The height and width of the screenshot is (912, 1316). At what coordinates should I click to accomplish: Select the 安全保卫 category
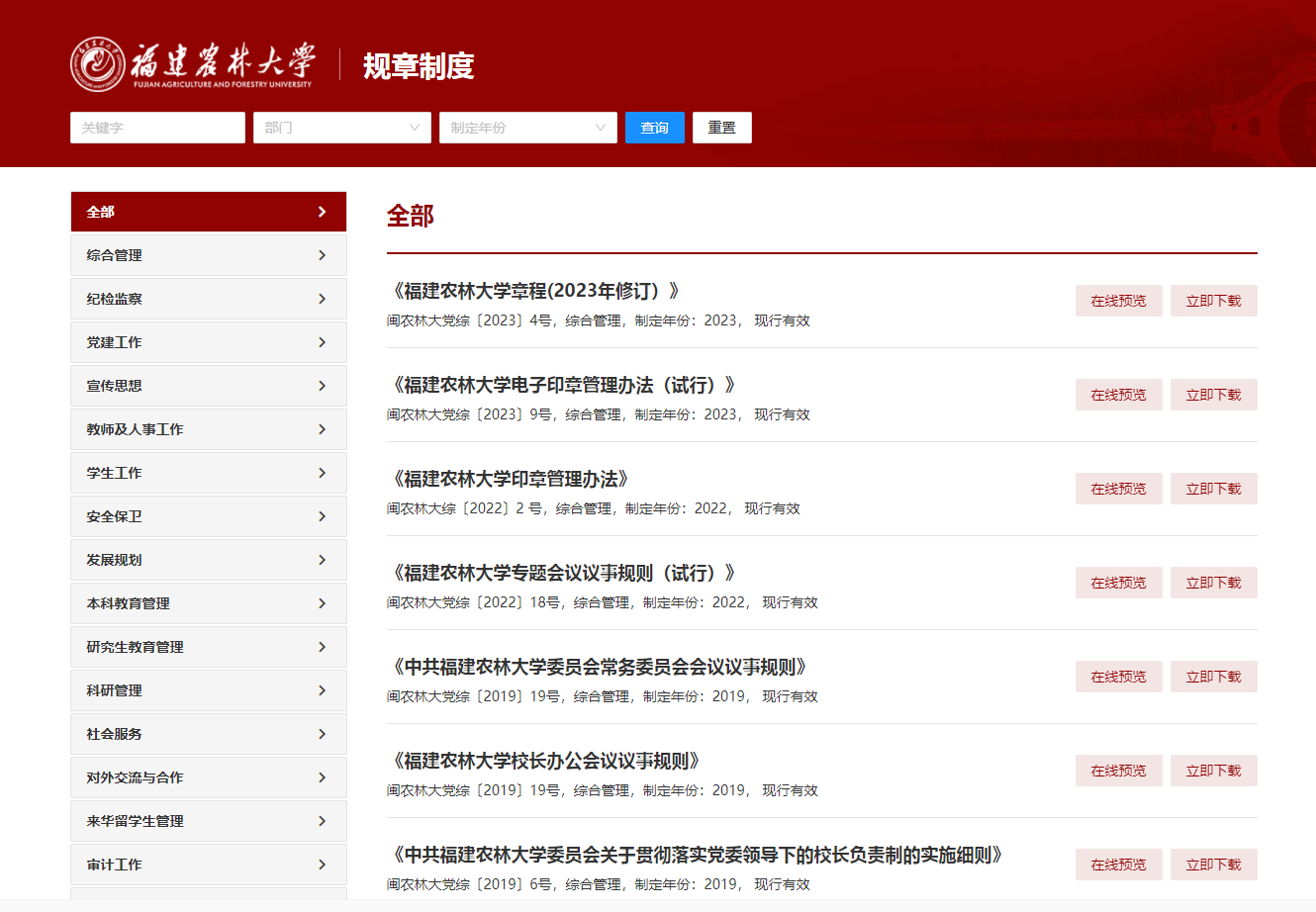coord(209,516)
